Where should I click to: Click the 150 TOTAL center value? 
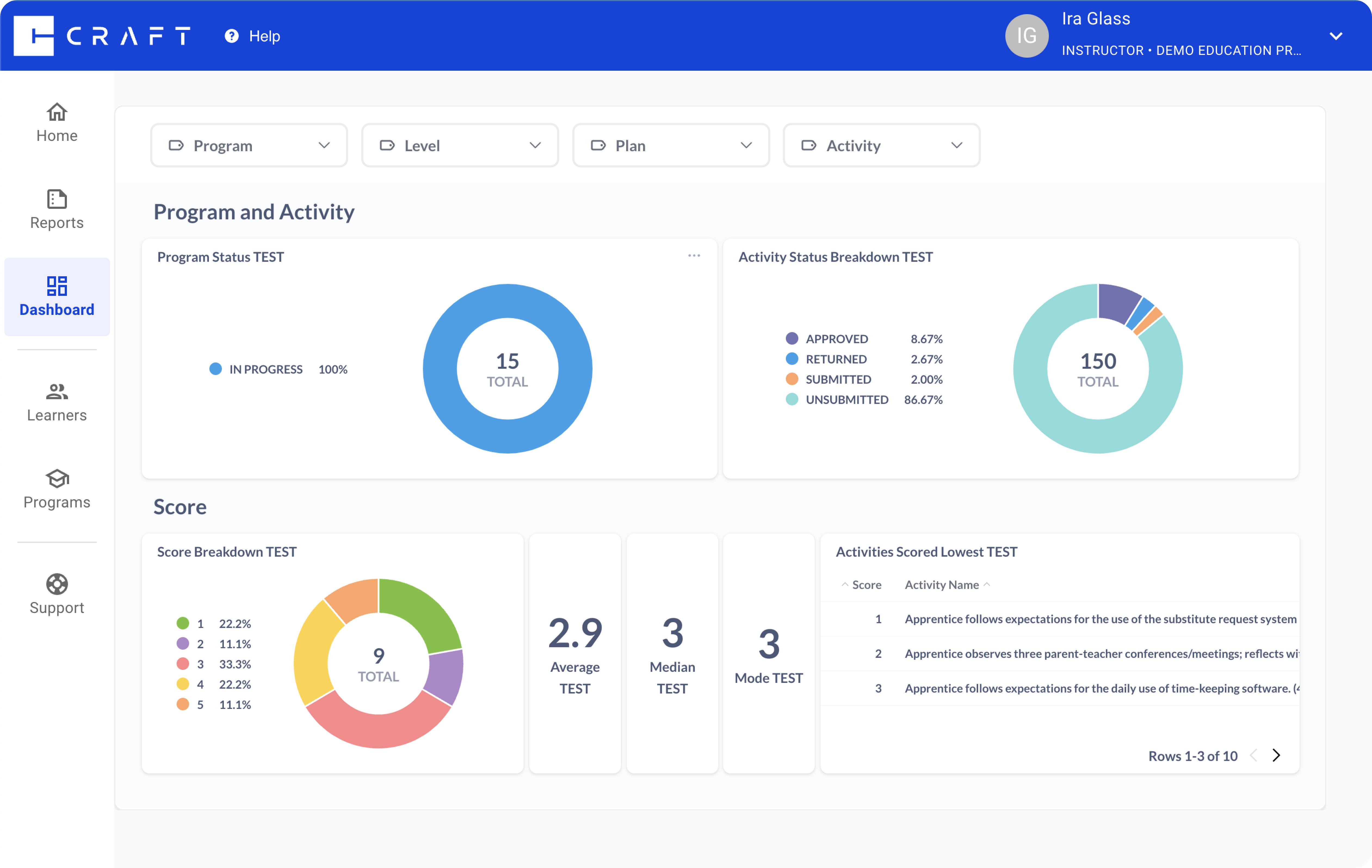(1098, 369)
